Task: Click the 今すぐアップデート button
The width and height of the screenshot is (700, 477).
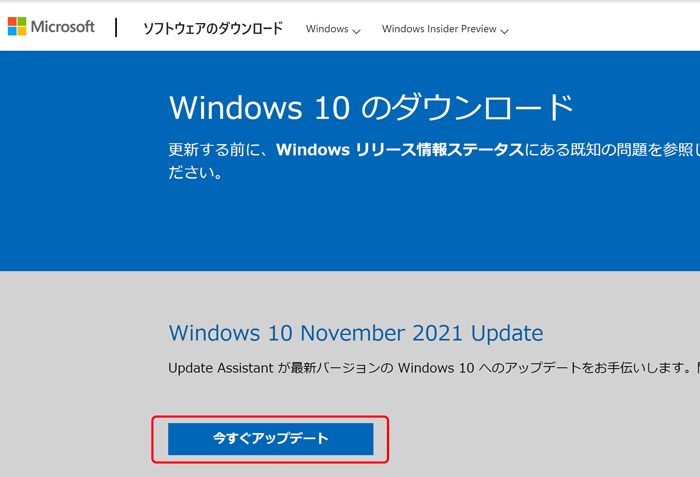Action: 271,439
